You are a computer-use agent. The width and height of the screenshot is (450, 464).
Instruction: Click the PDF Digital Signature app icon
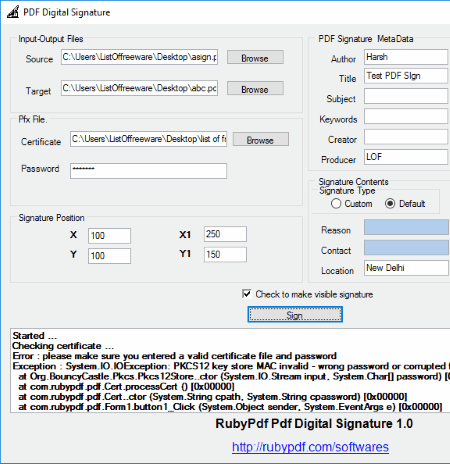pyautogui.click(x=13, y=12)
